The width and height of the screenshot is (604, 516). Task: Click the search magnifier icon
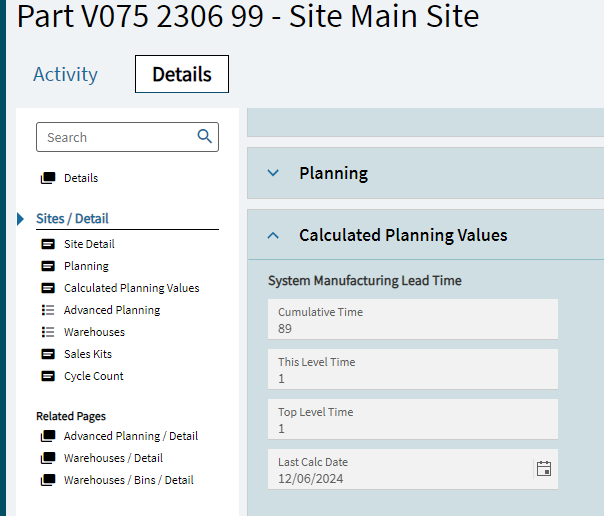[205, 137]
